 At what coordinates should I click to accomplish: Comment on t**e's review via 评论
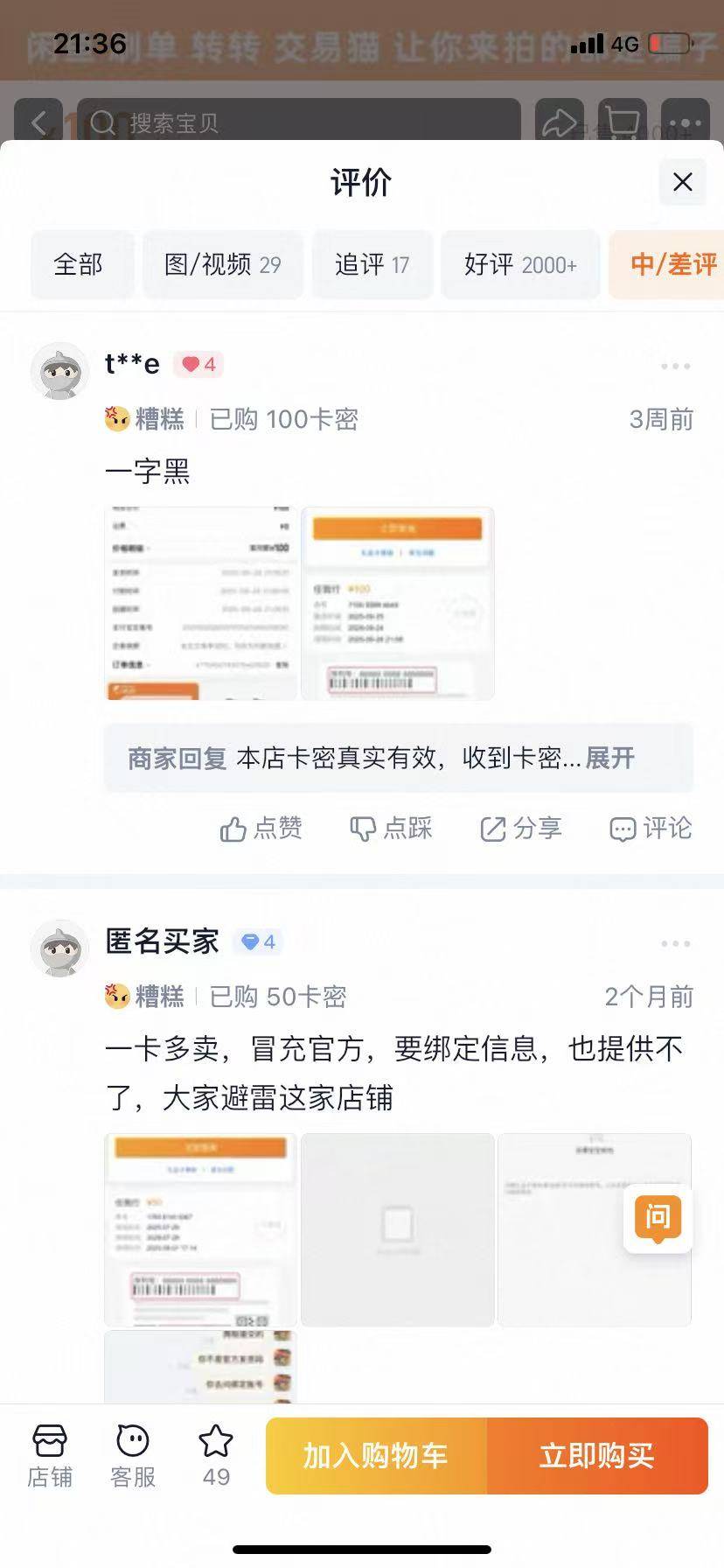651,829
